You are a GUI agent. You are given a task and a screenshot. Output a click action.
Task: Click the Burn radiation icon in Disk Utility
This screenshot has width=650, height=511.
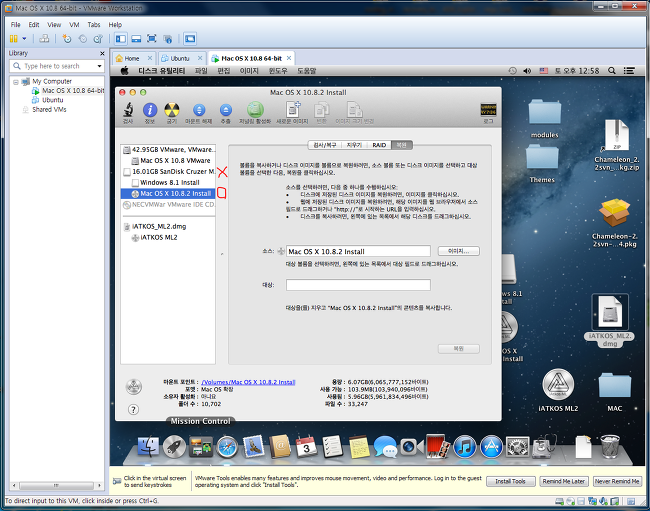pos(172,110)
